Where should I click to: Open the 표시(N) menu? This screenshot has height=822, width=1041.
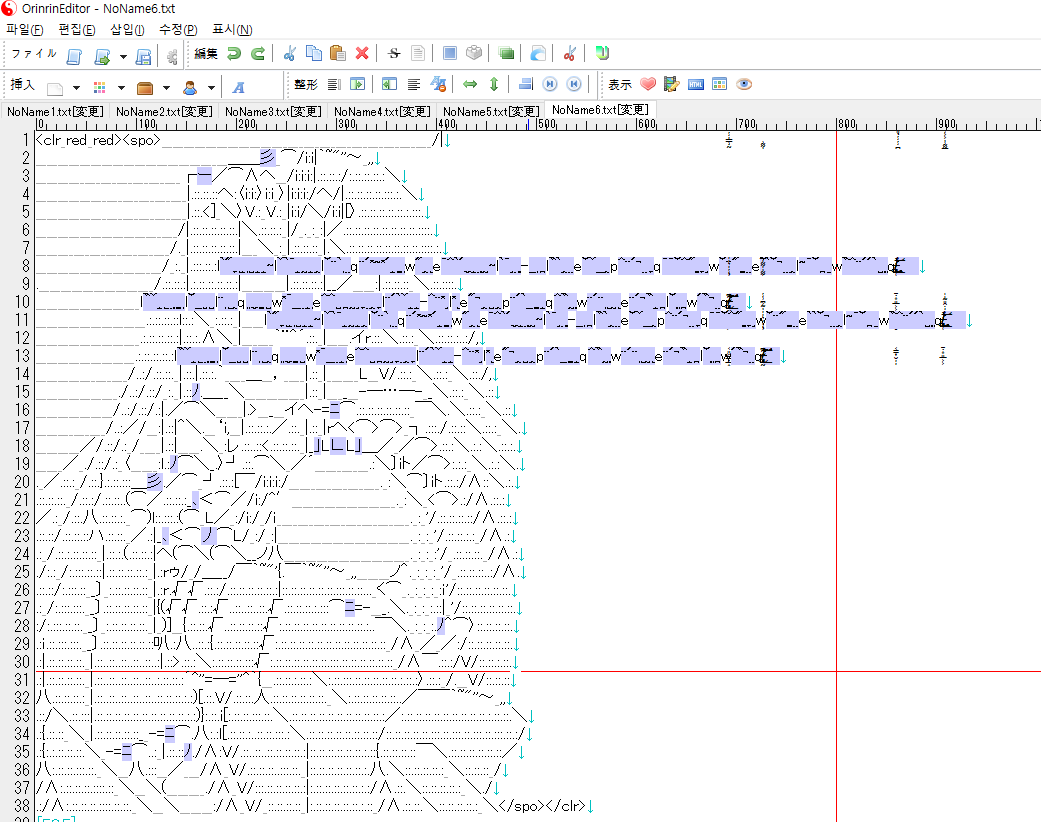coord(232,29)
